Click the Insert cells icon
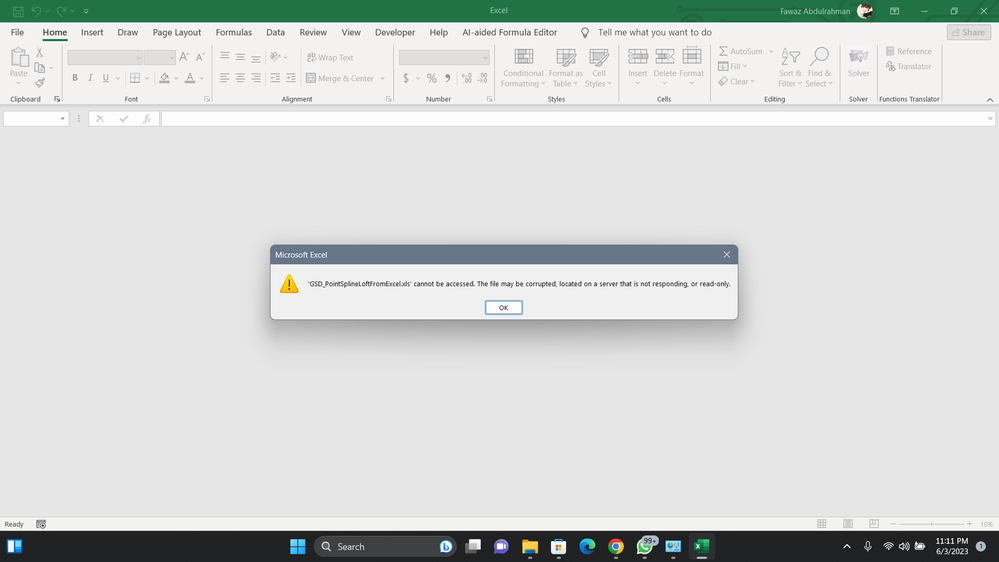The width and height of the screenshot is (999, 562). coord(638,56)
